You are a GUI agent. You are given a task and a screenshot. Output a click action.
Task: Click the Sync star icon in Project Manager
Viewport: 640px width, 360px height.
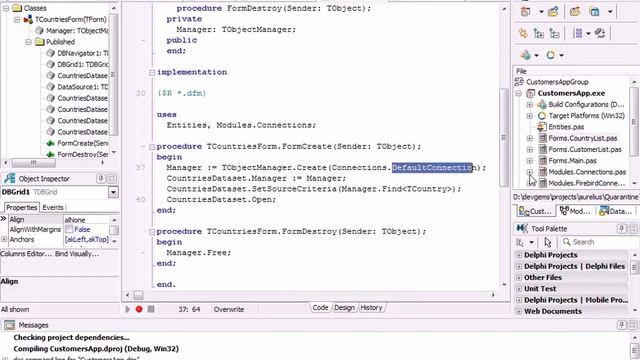523,33
